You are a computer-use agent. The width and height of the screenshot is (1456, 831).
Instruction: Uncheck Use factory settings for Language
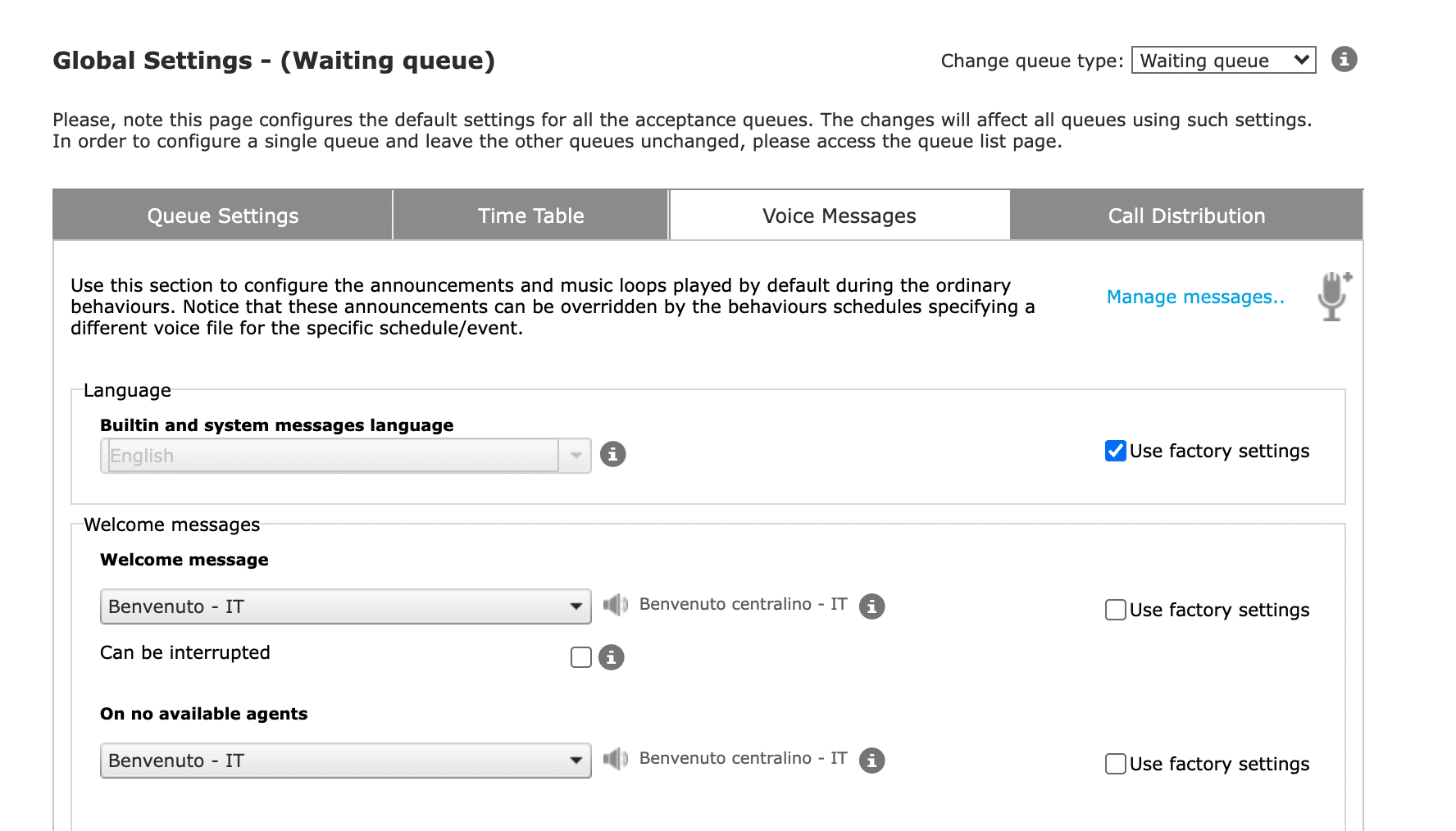click(1115, 452)
